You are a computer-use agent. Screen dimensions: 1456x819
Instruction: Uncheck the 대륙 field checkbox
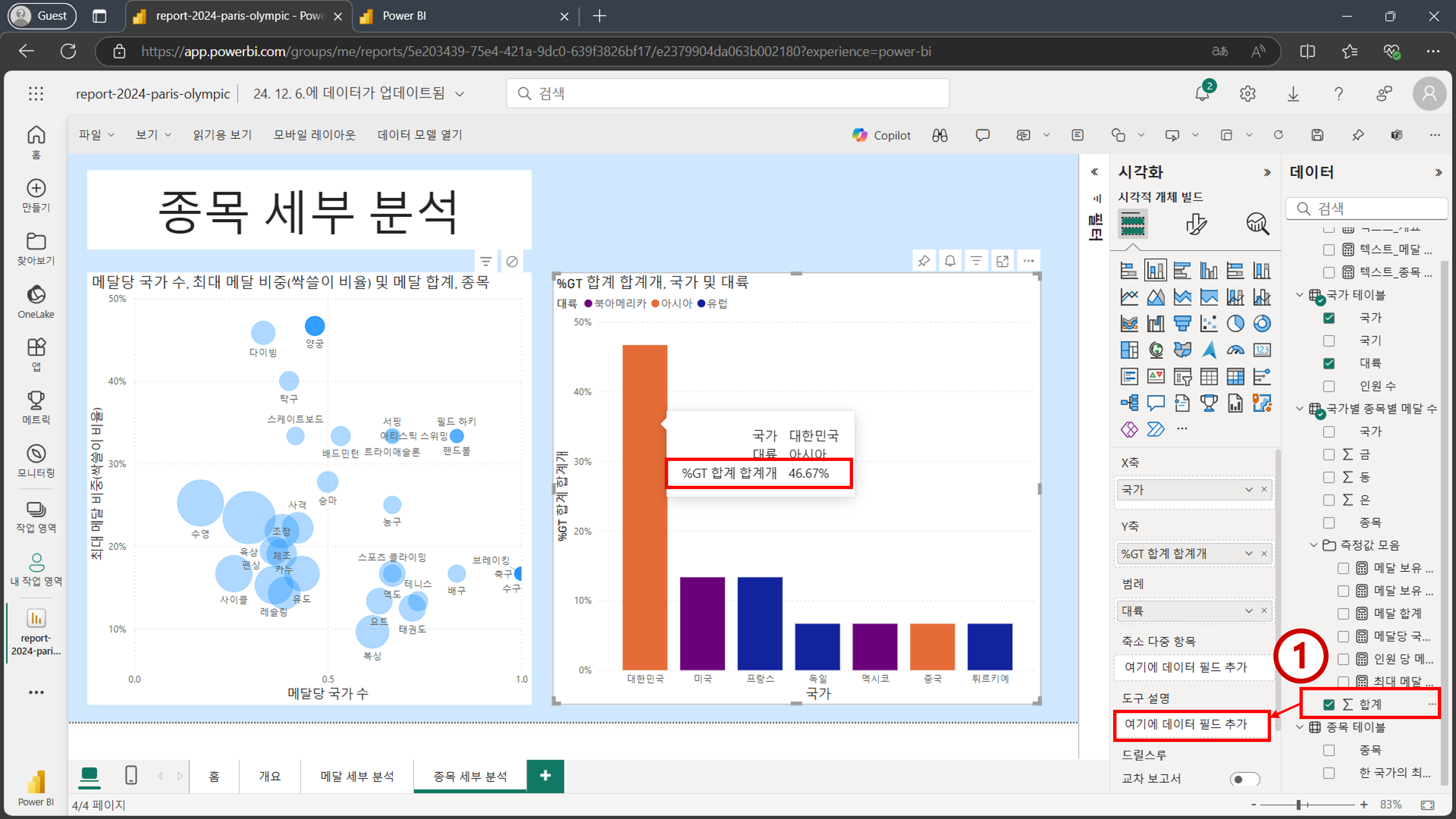point(1329,363)
